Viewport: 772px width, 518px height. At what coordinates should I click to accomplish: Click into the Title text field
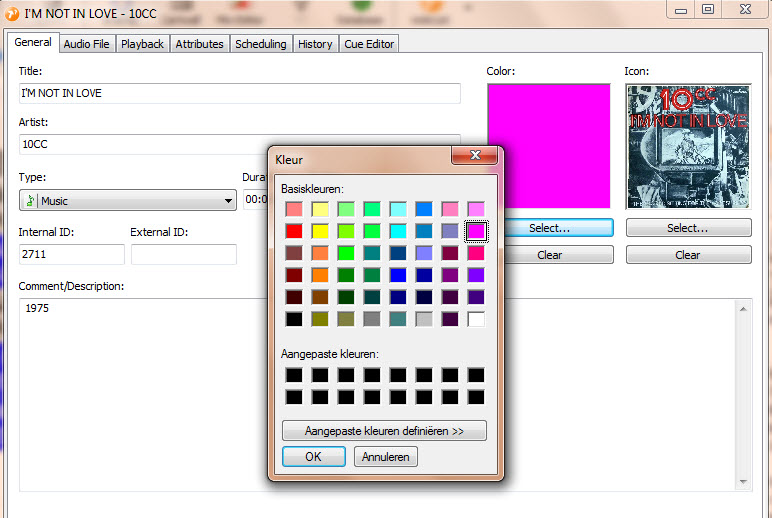(239, 93)
